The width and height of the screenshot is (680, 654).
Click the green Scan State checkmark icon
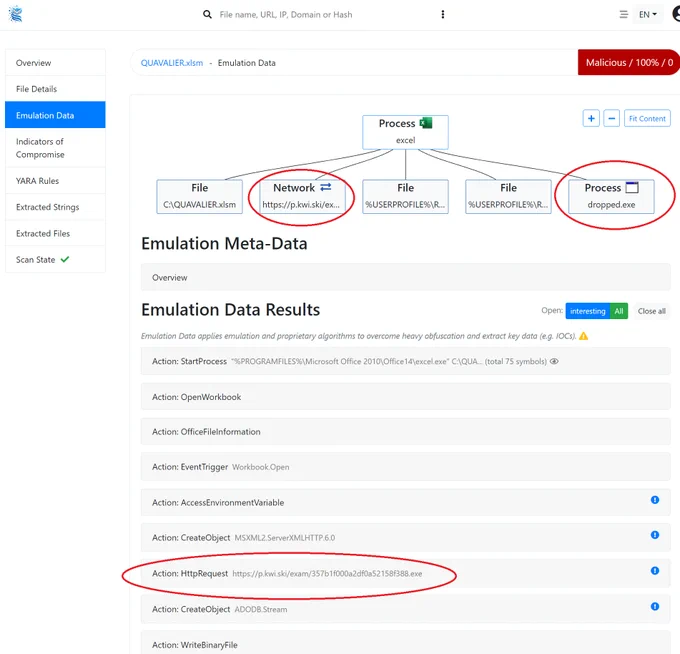tap(65, 259)
